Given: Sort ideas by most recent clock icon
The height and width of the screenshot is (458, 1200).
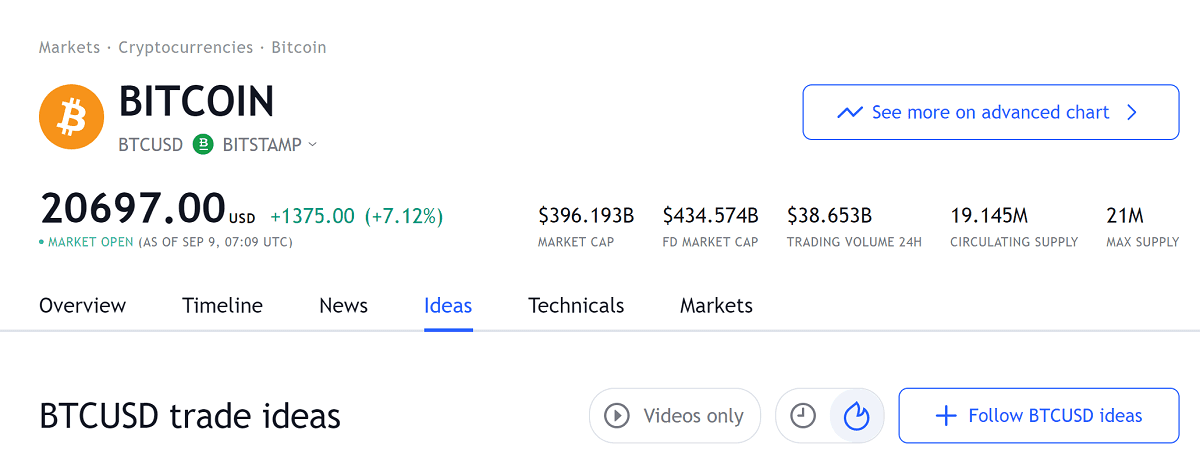Looking at the screenshot, I should (803, 415).
